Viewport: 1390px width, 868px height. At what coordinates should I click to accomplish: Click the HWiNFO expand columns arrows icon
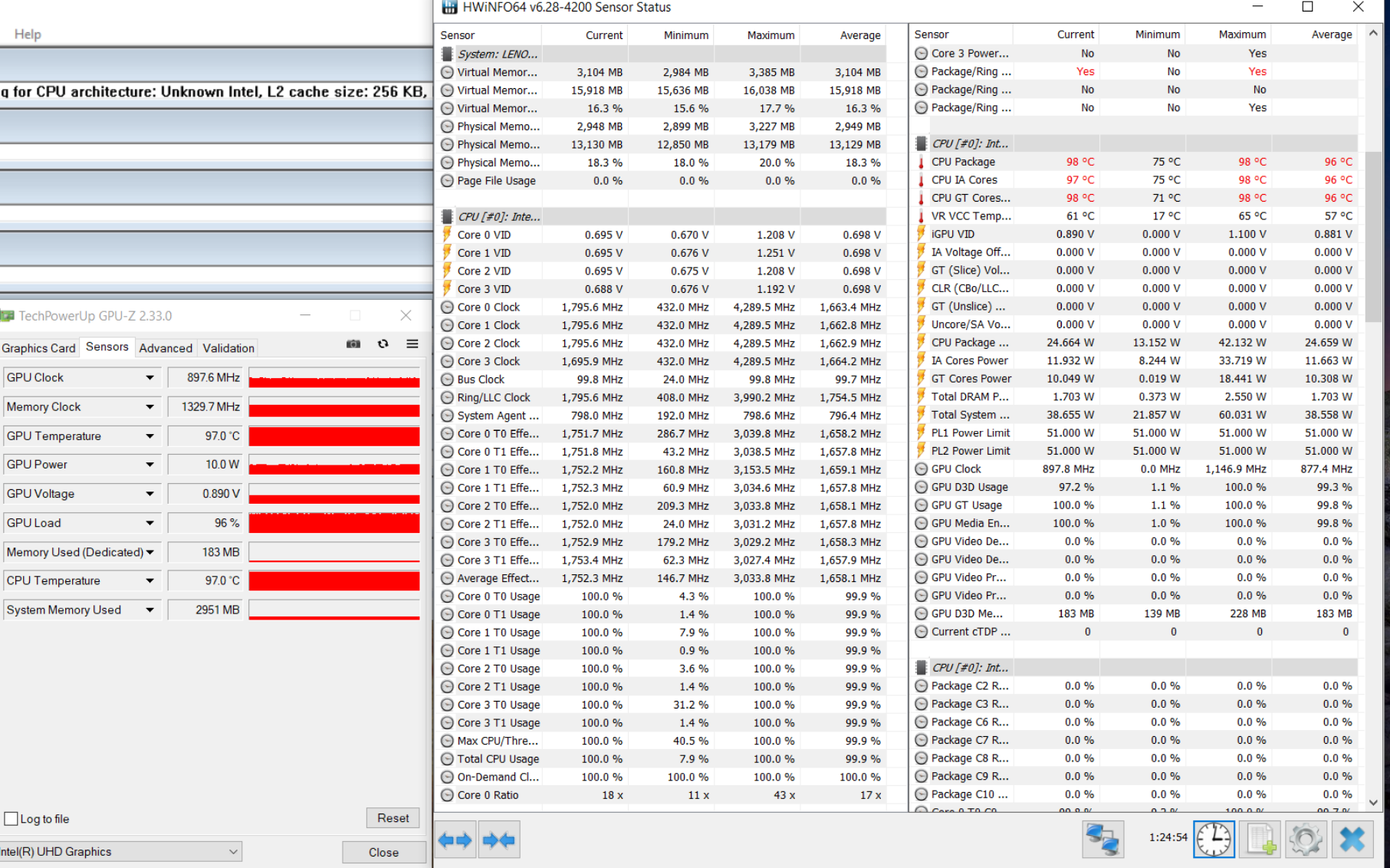[x=455, y=840]
